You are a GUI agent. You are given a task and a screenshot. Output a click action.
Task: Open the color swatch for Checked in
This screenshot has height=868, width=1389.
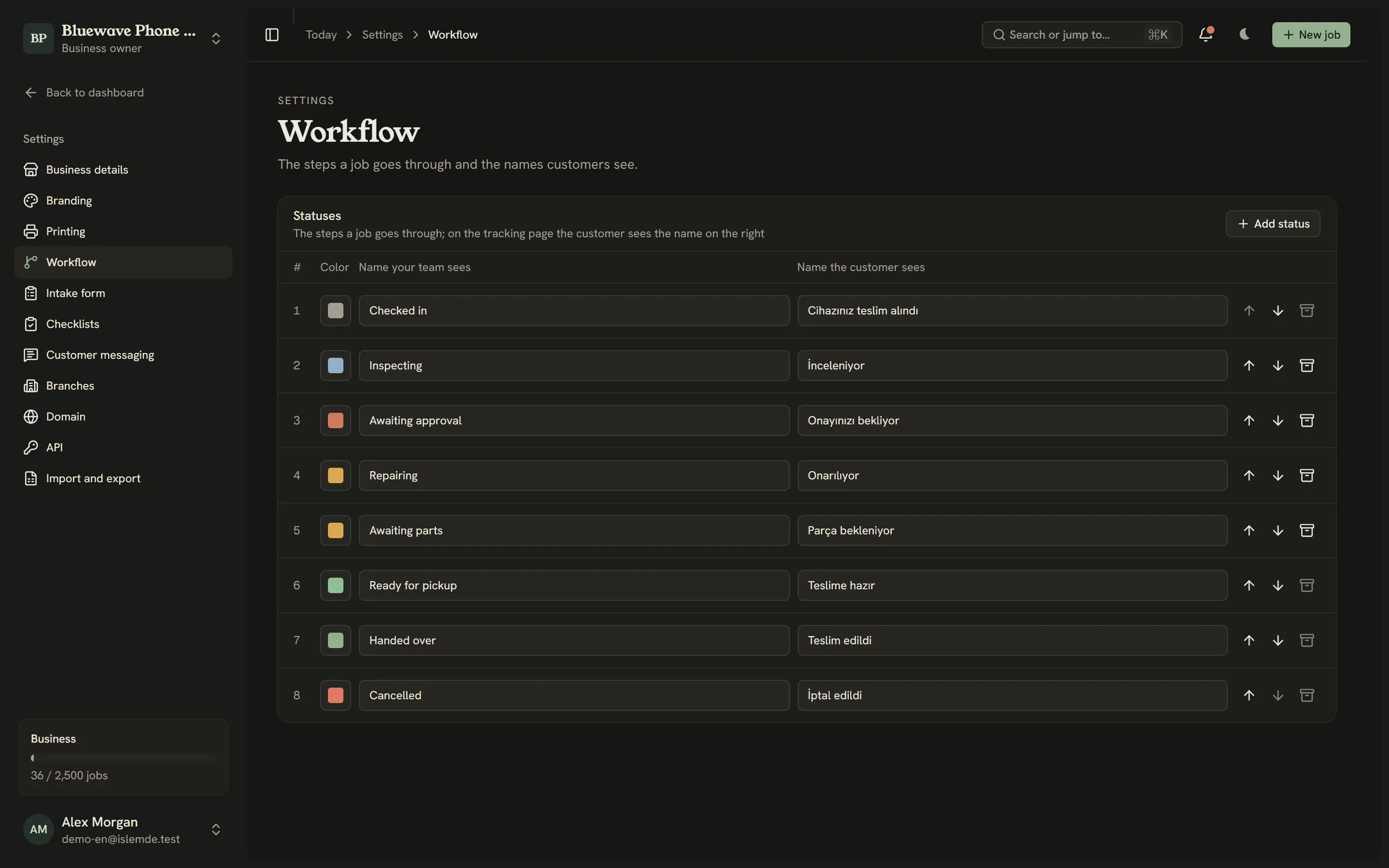point(336,311)
